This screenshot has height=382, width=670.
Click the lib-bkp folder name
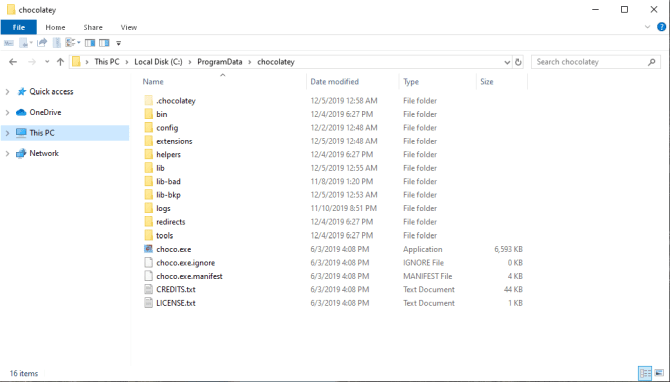coord(168,195)
